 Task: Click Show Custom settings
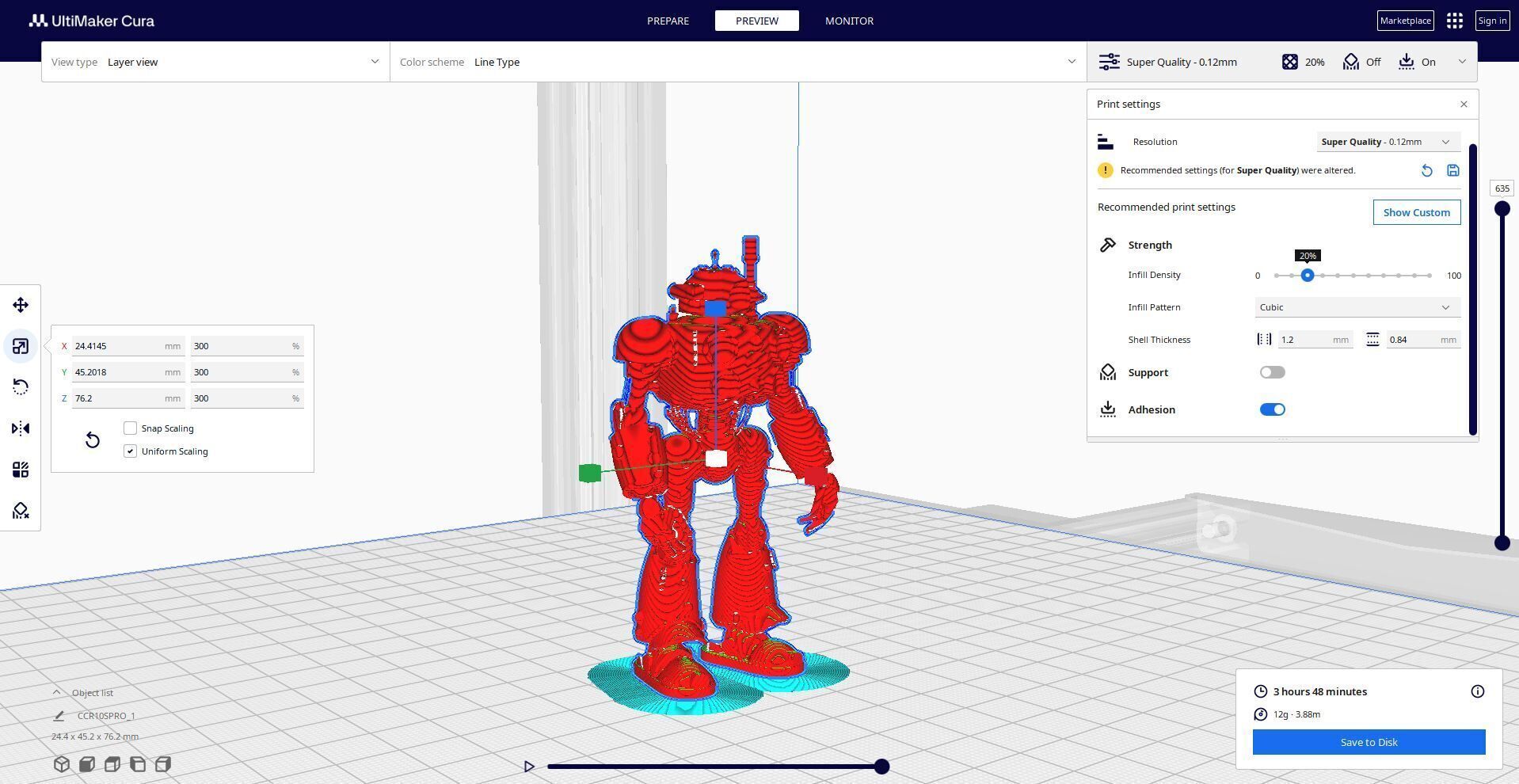click(x=1416, y=212)
